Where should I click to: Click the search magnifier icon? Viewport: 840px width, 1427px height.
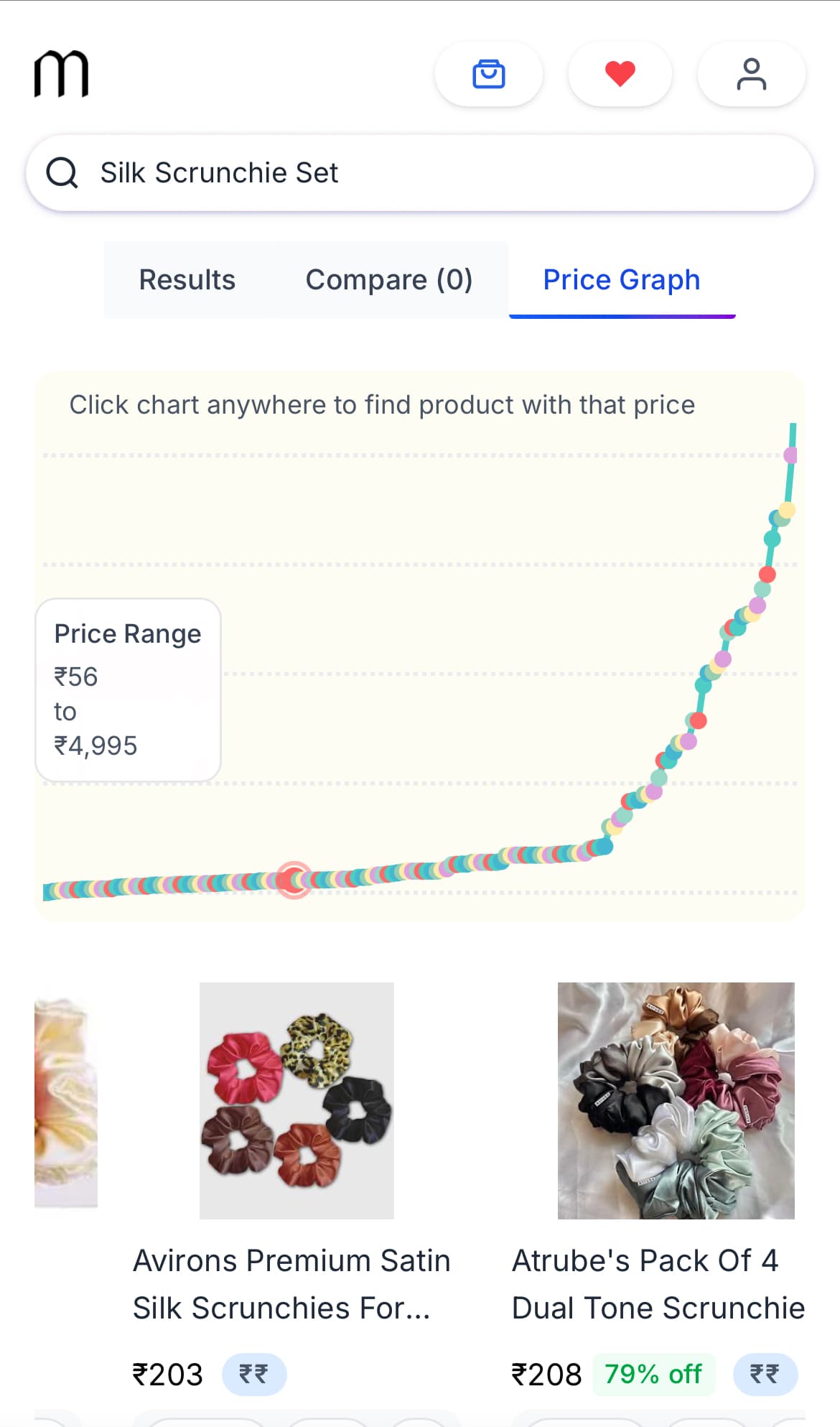pos(62,173)
